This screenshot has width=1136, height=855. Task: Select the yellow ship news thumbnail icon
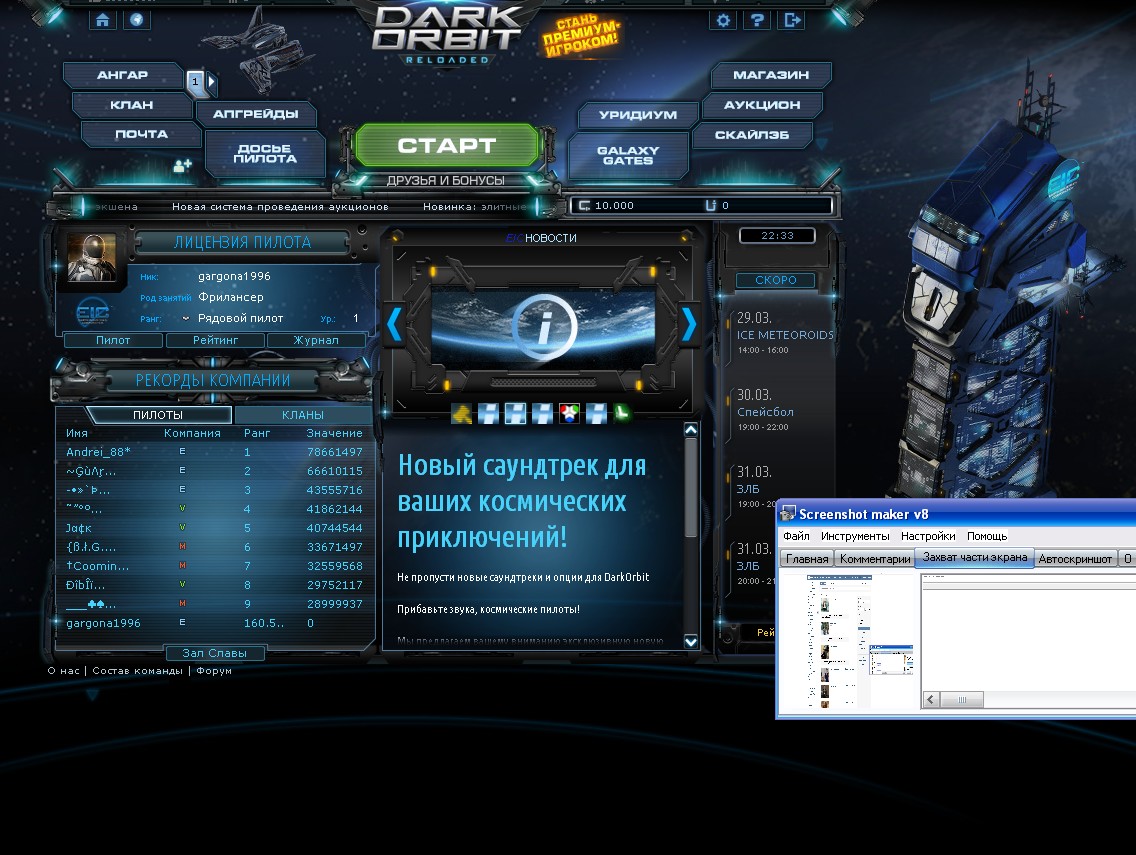(462, 414)
